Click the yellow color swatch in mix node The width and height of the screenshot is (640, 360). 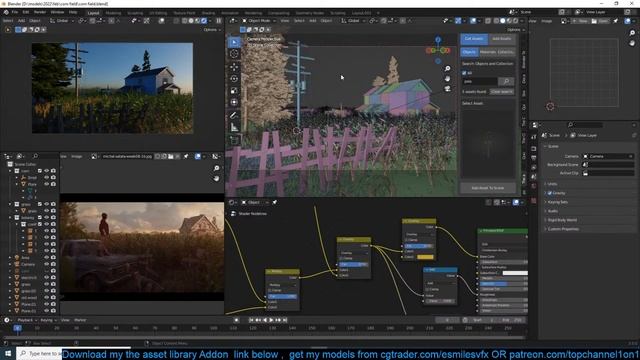coord(424,257)
